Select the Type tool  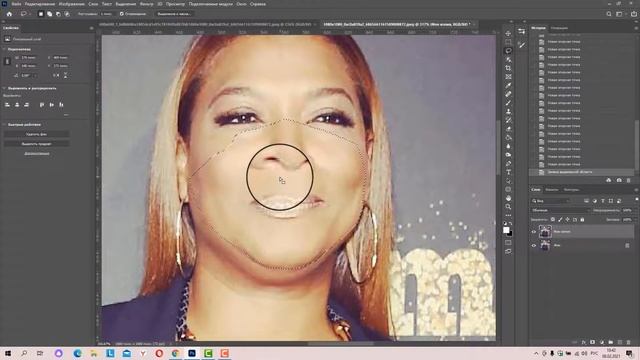tap(508, 172)
